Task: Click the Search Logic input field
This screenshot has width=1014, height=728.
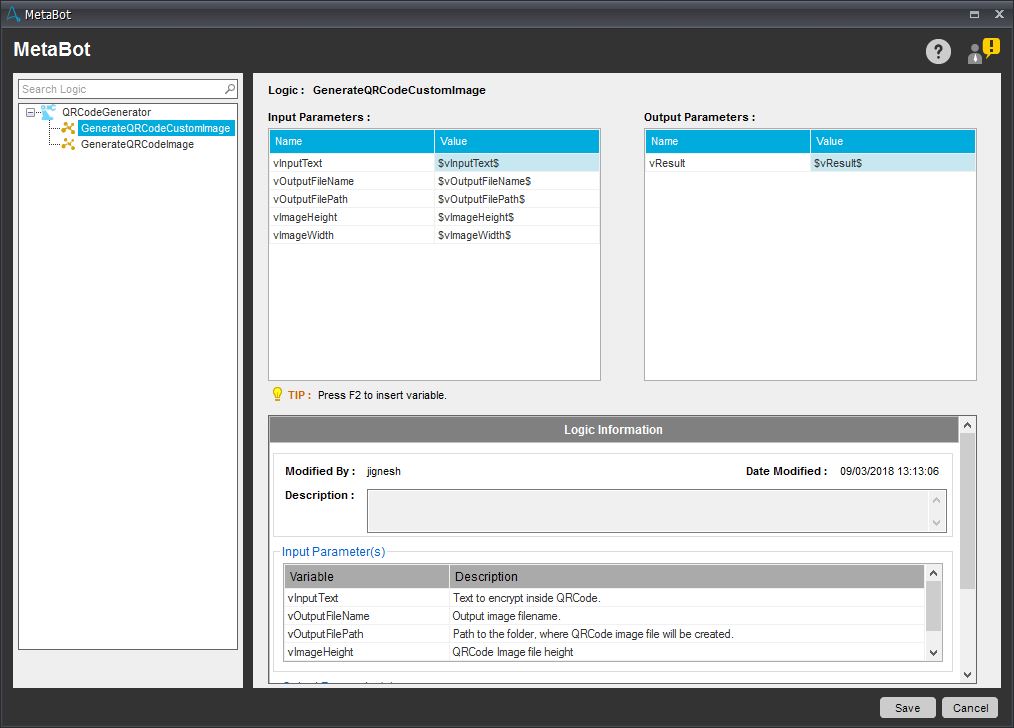Action: (x=120, y=89)
